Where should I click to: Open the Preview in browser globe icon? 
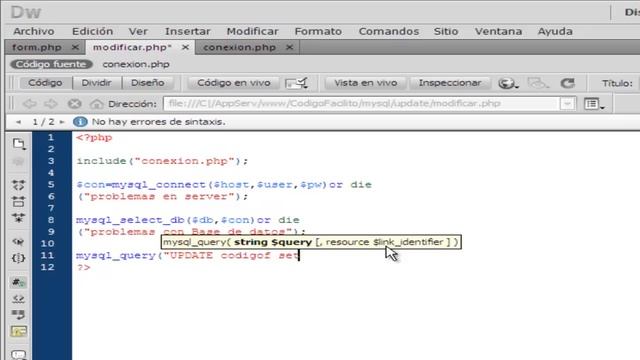point(508,83)
